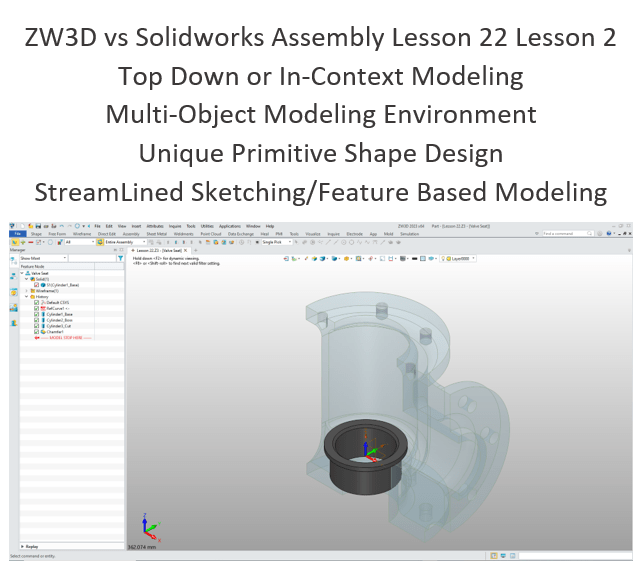The height and width of the screenshot is (565, 639).
Task: Toggle the Default CSYS checkbox
Action: [x=36, y=302]
